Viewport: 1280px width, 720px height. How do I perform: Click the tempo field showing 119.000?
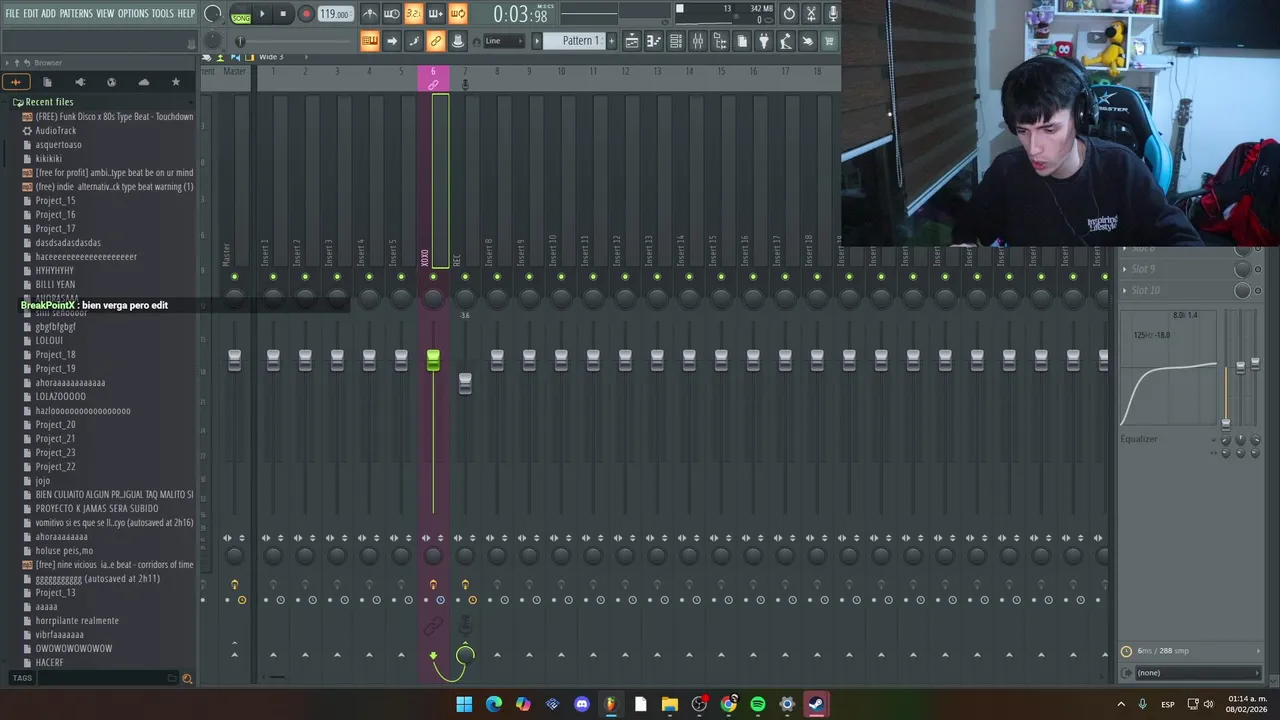[x=334, y=14]
